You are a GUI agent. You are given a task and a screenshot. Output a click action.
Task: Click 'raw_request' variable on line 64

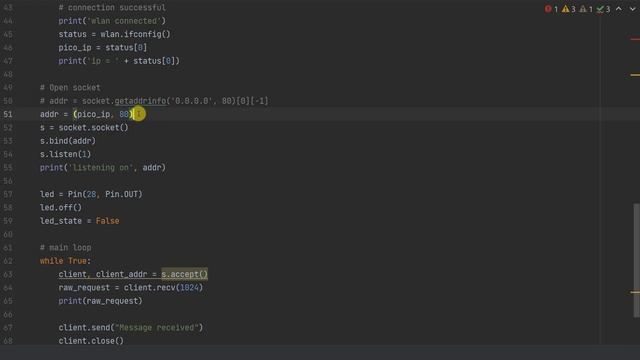(84, 288)
